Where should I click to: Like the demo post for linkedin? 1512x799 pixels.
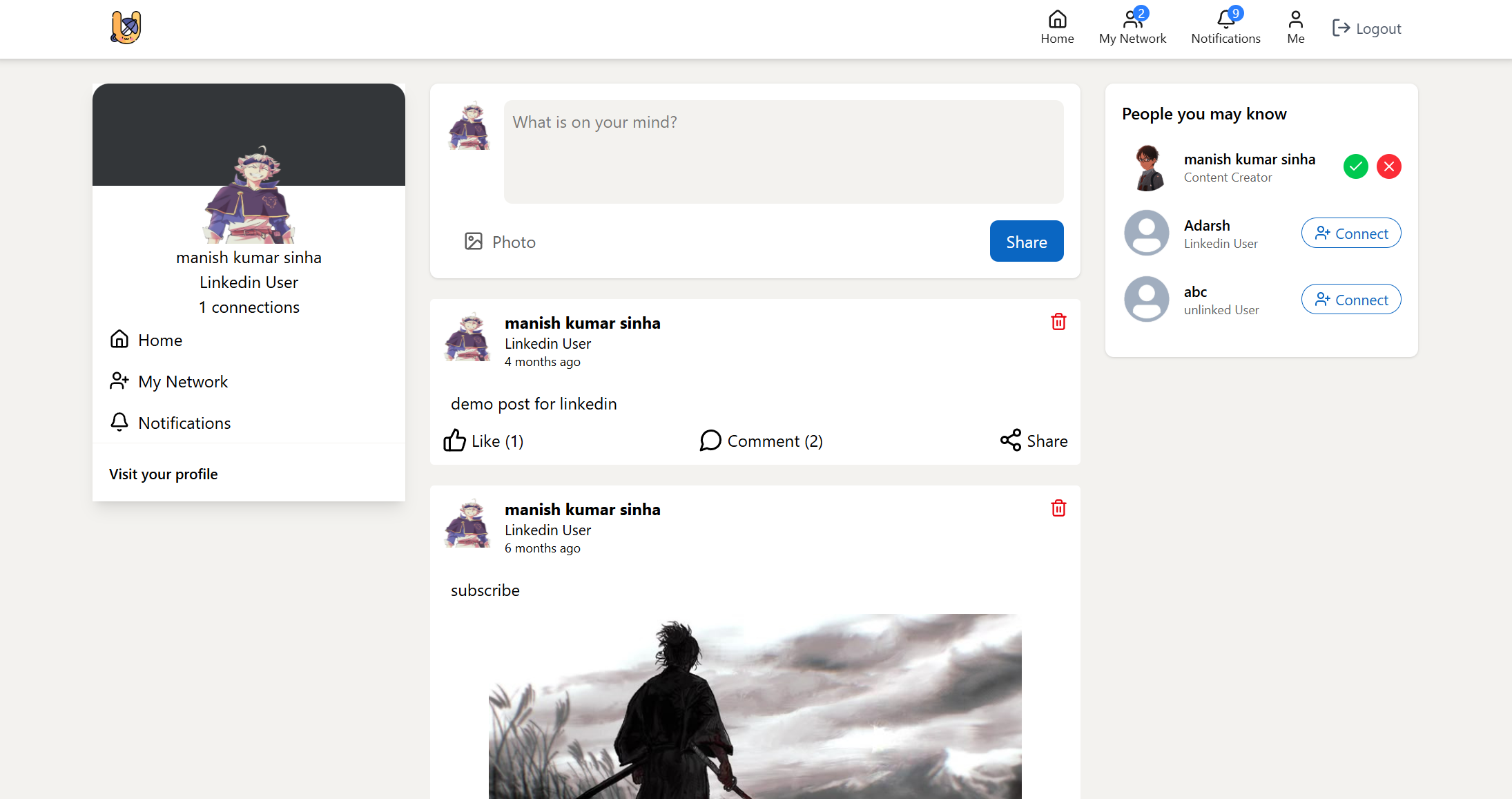483,441
